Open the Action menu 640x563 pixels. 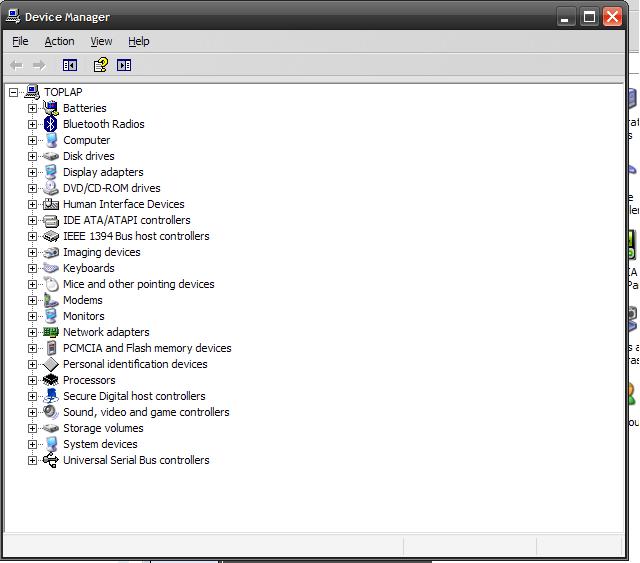[60, 41]
